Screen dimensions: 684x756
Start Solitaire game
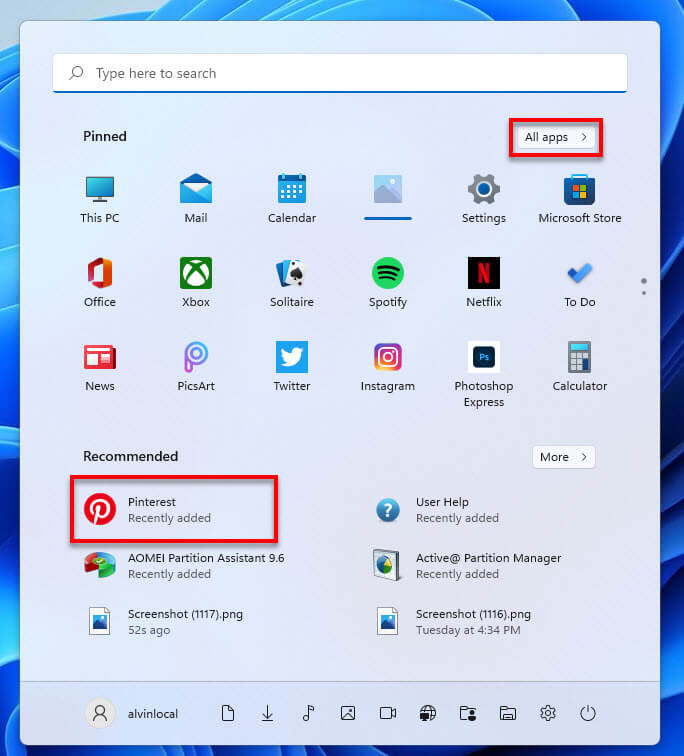pyautogui.click(x=292, y=283)
